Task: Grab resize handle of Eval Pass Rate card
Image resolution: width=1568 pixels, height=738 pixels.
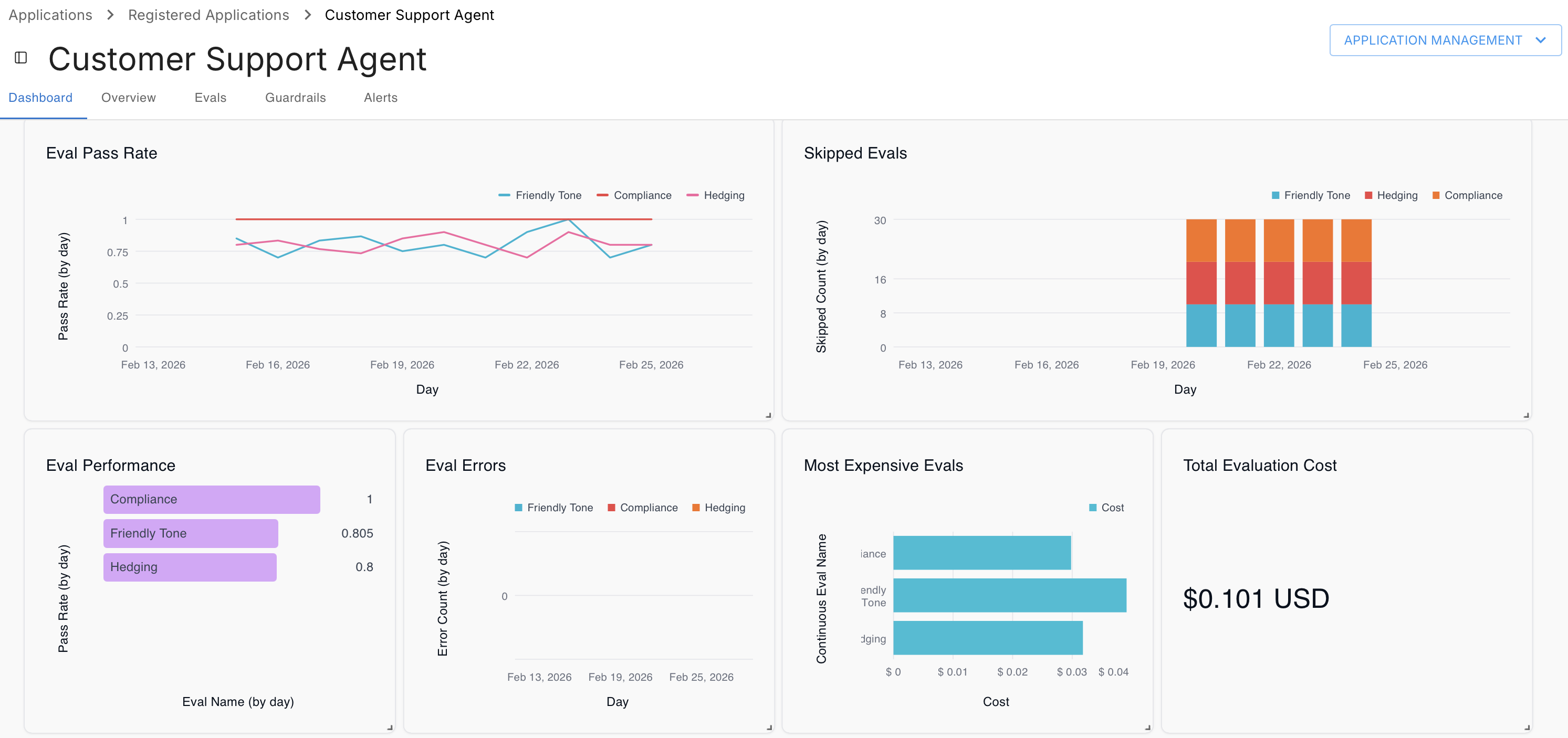Action: (768, 415)
